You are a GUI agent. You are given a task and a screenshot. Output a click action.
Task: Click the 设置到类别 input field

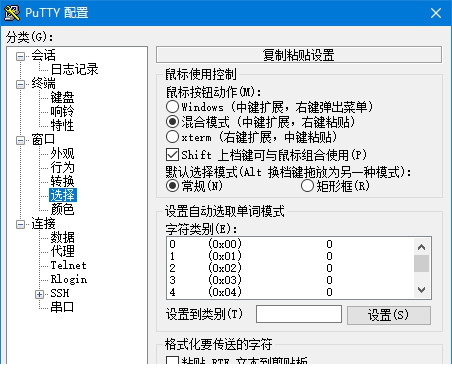(299, 314)
